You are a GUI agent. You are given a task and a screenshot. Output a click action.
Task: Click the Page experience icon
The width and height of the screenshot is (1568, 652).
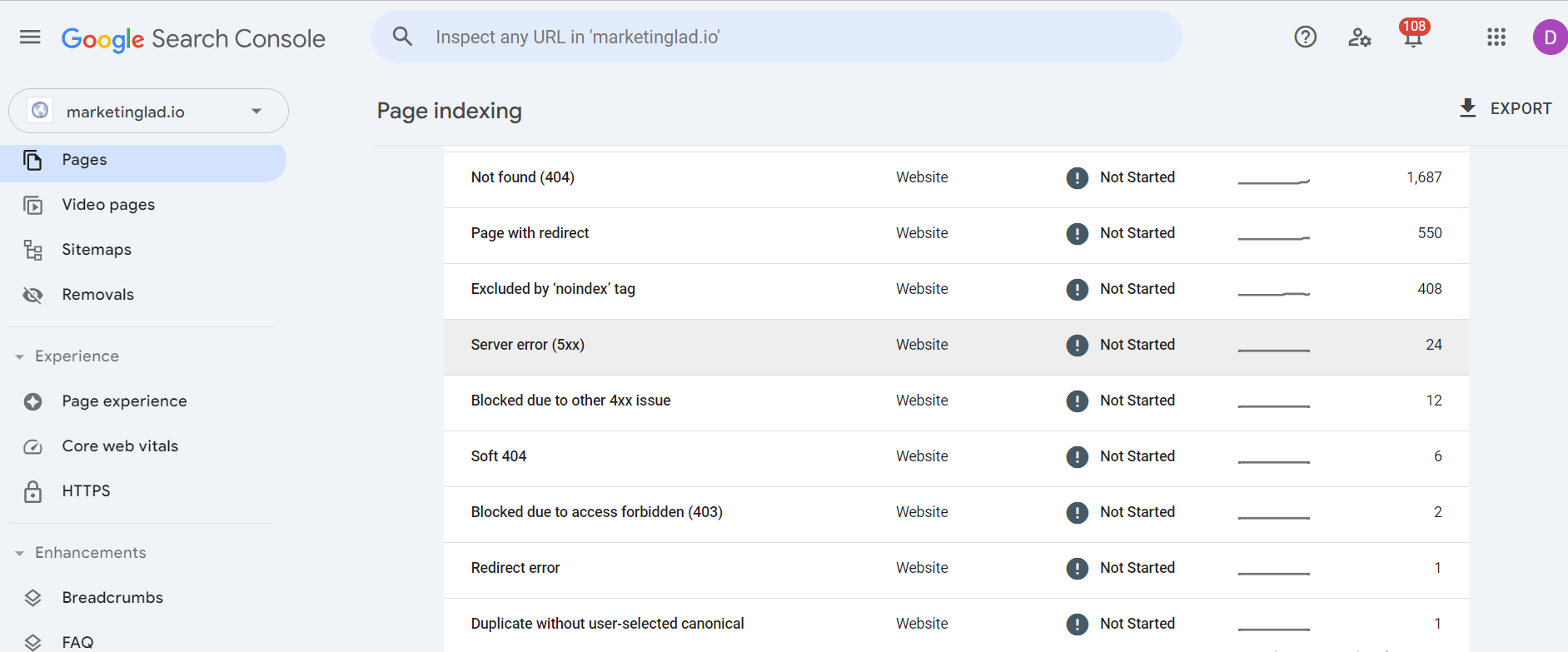click(32, 401)
